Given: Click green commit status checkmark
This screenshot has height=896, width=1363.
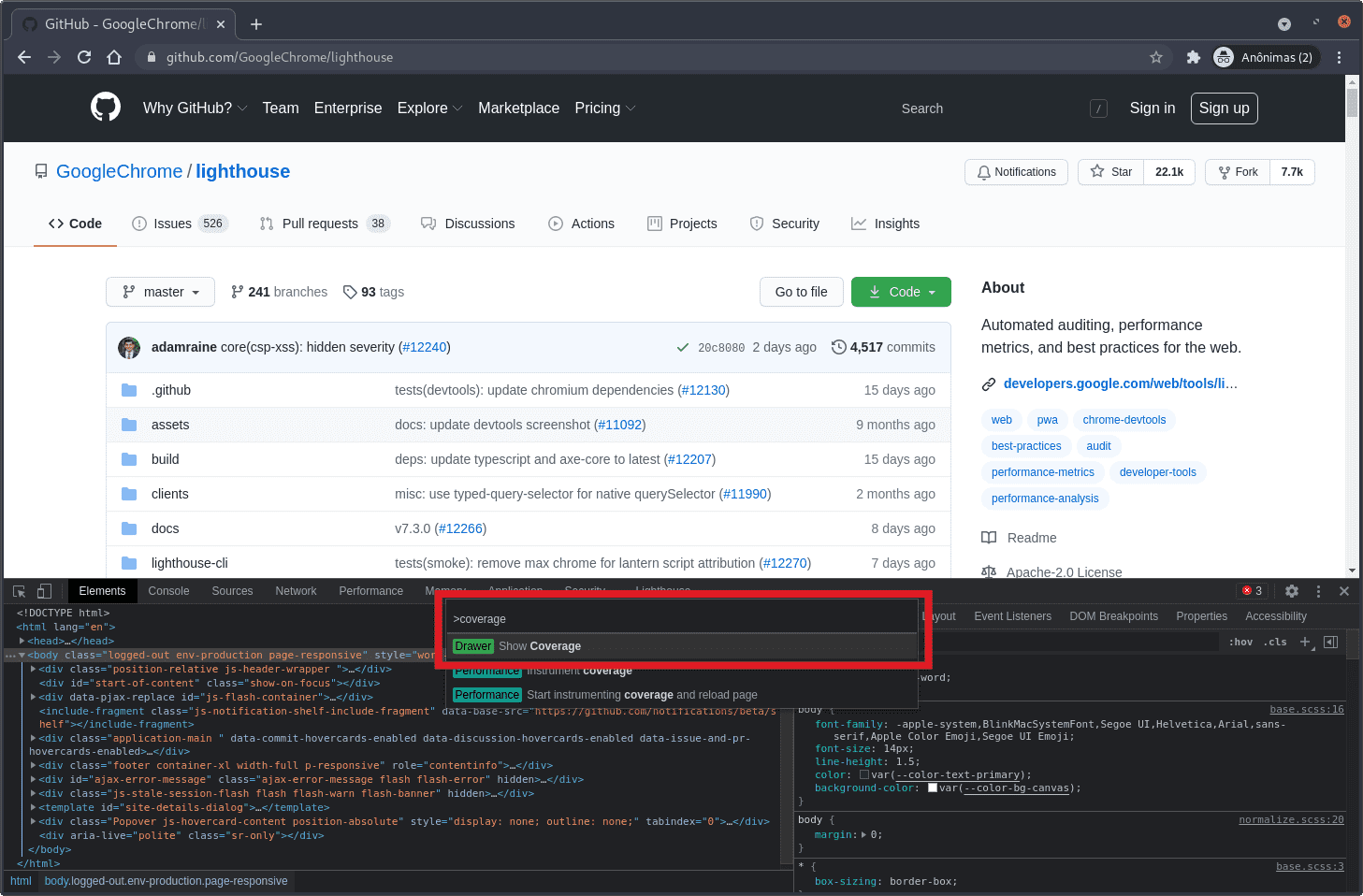Looking at the screenshot, I should 683,347.
